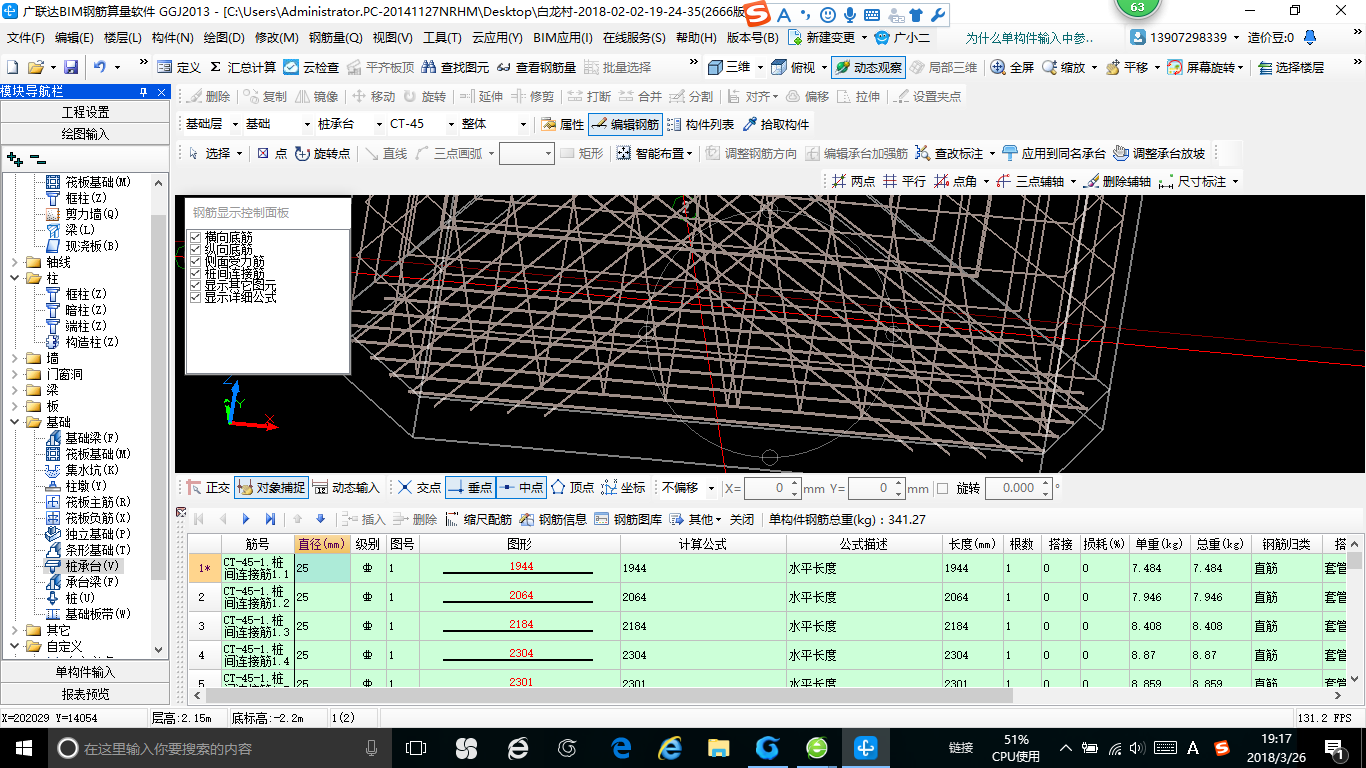Screen dimensions: 1366x768
Task: Open 查看钢筋量 rebar quantity view
Action: coord(536,67)
